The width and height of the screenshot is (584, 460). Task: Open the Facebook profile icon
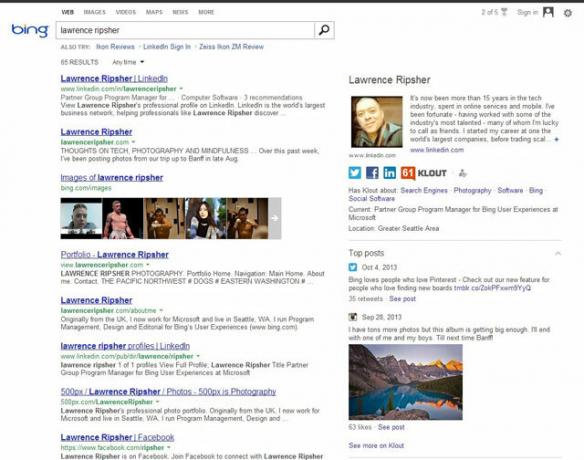pos(372,173)
